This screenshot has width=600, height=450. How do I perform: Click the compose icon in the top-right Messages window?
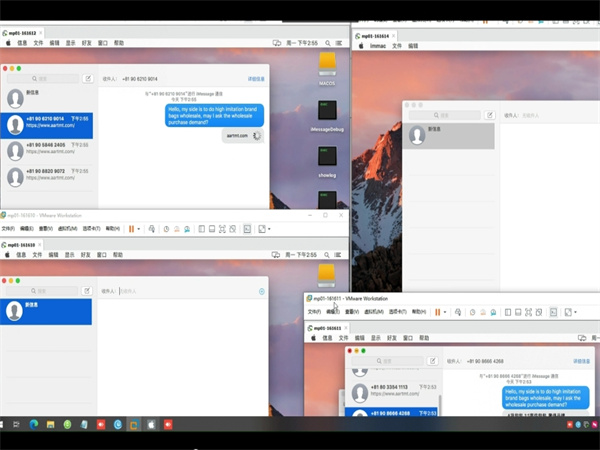(489, 115)
